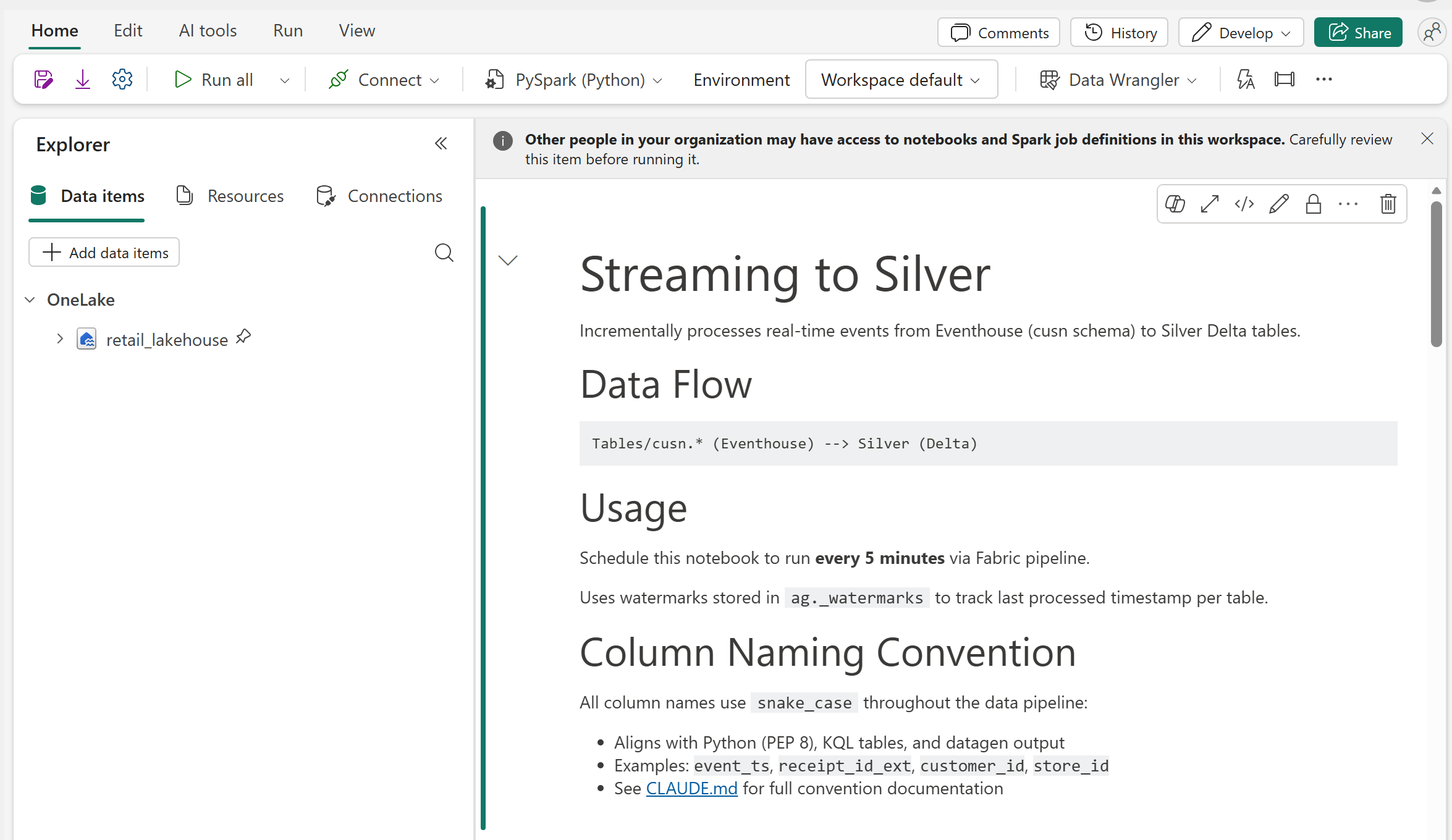The image size is (1452, 840).
Task: Collapse the OneLake tree node
Action: coord(30,300)
